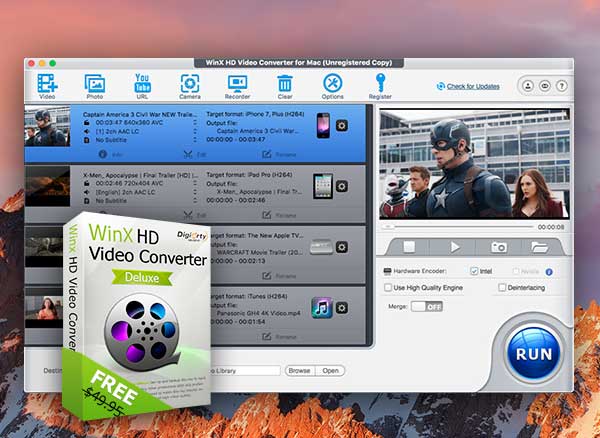This screenshot has height=438, width=600.
Task: Open the destination folder with Open
Action: coord(330,370)
